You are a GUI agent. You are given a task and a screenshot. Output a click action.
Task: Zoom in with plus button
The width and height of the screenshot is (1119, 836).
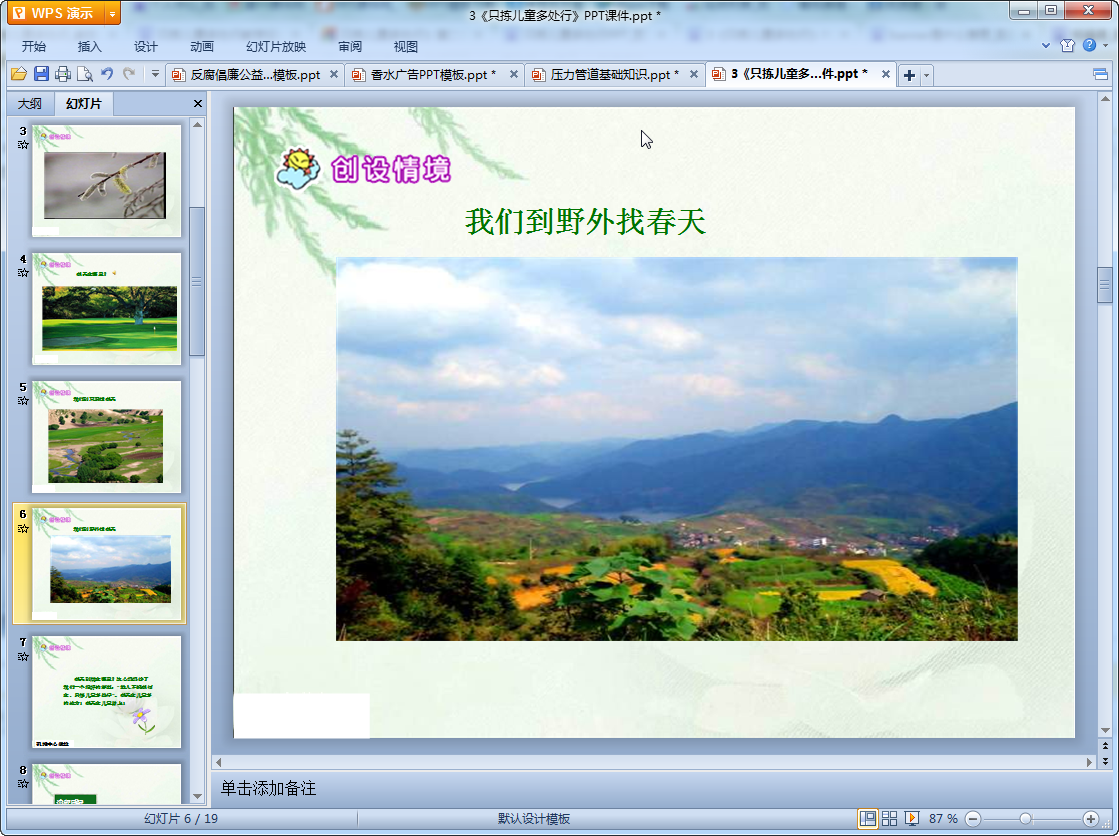coord(1090,819)
